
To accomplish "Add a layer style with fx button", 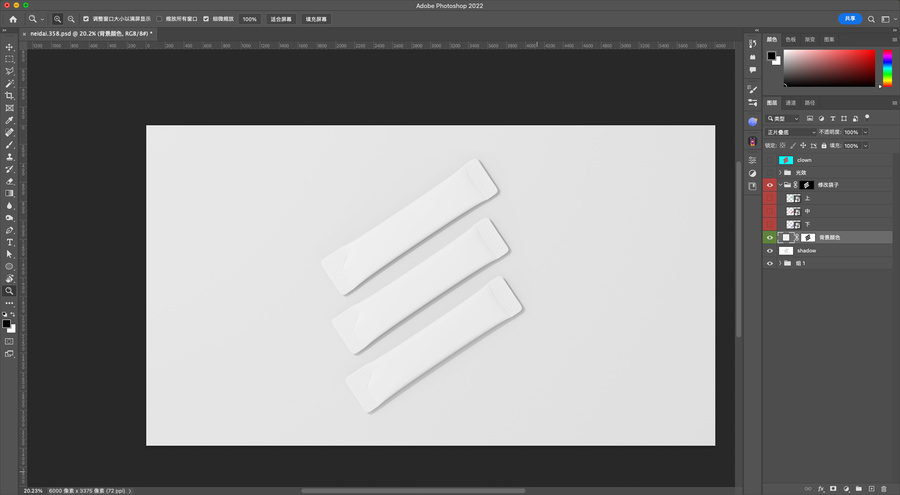I will click(x=821, y=489).
